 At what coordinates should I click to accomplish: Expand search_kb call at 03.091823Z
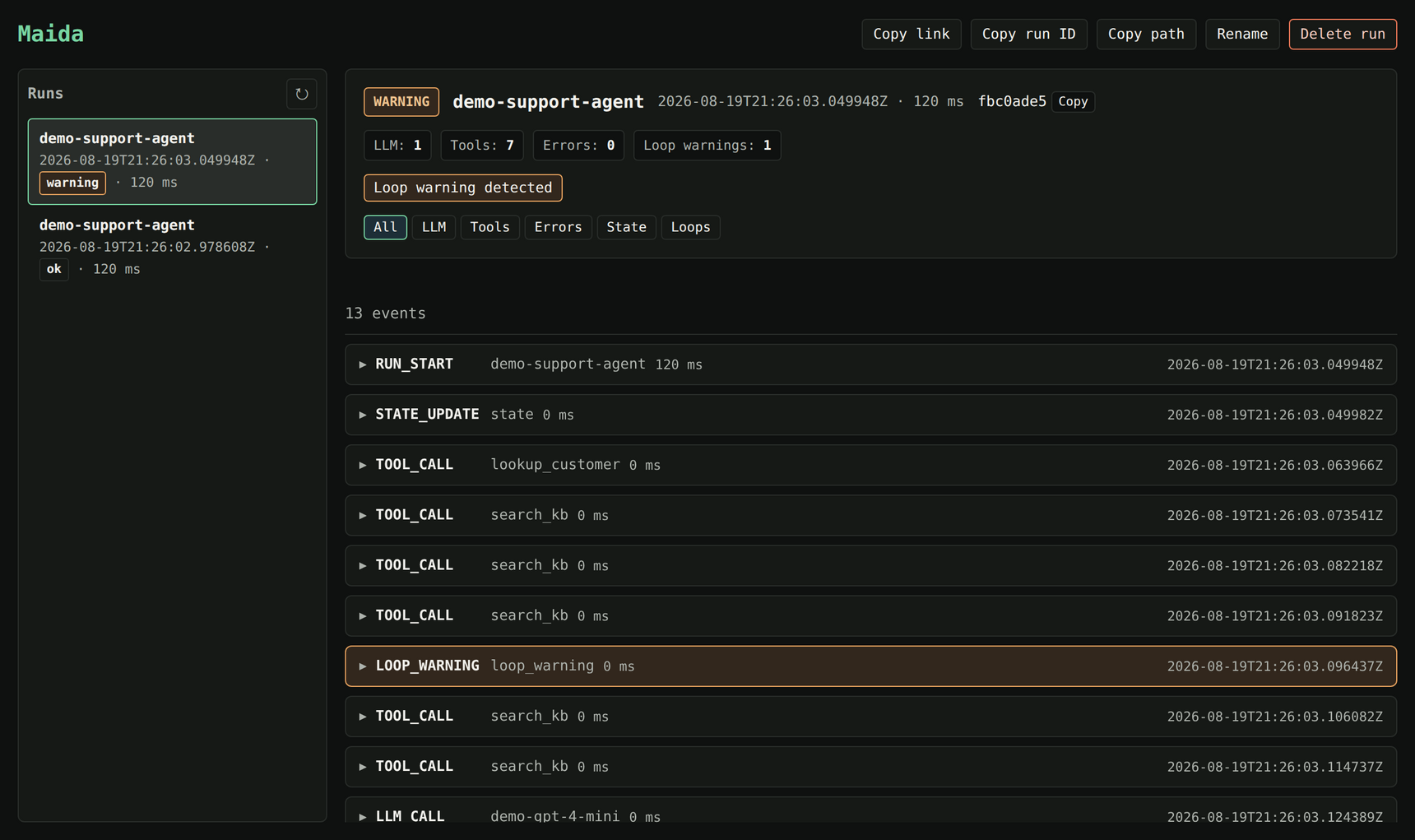(x=870, y=615)
